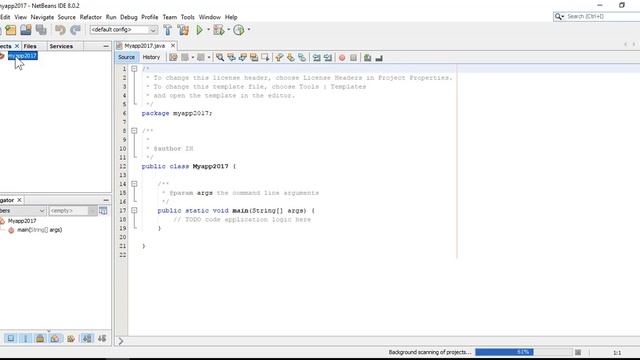Toggle Highlight Search in editor toolbar
This screenshot has height=360, width=640.
pyautogui.click(x=254, y=58)
